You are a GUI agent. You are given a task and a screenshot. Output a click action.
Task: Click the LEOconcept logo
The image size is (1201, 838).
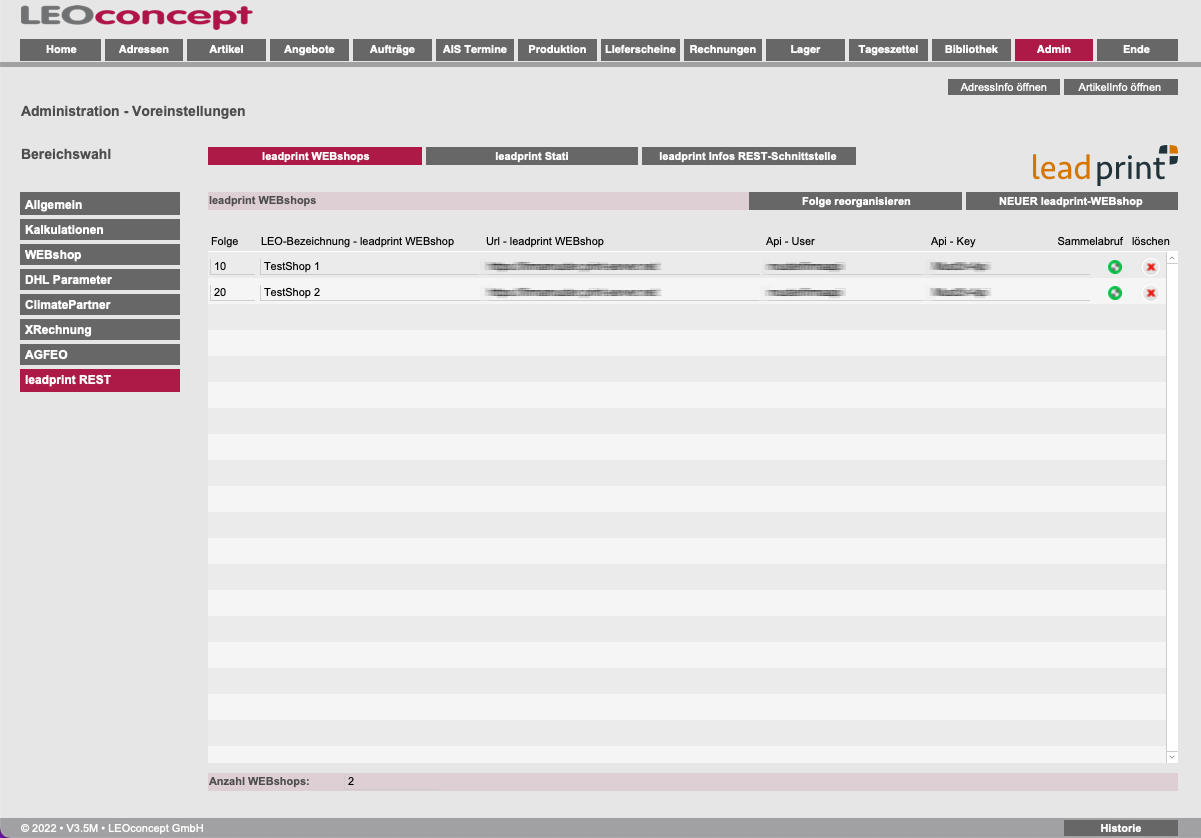tap(136, 16)
